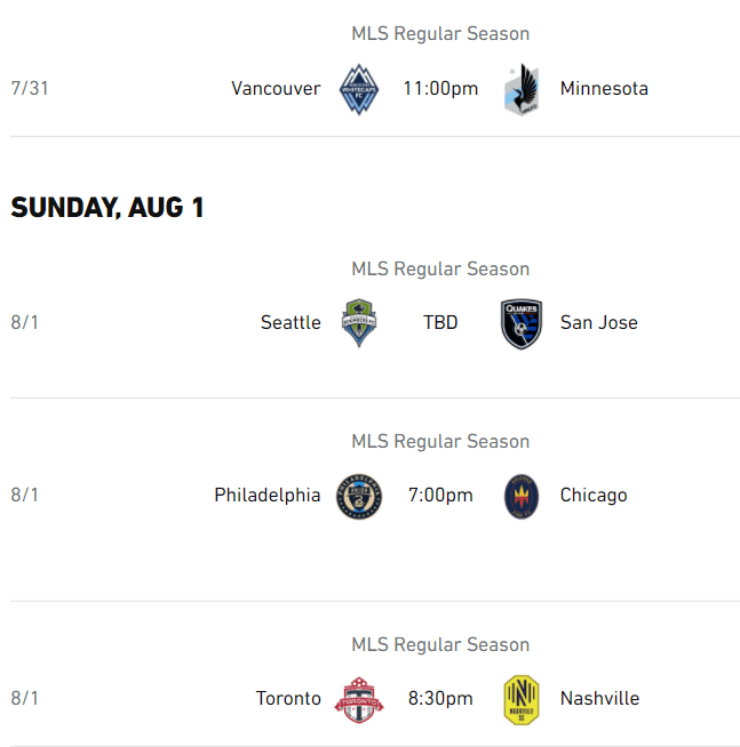Select the San Jose team name

tap(599, 323)
